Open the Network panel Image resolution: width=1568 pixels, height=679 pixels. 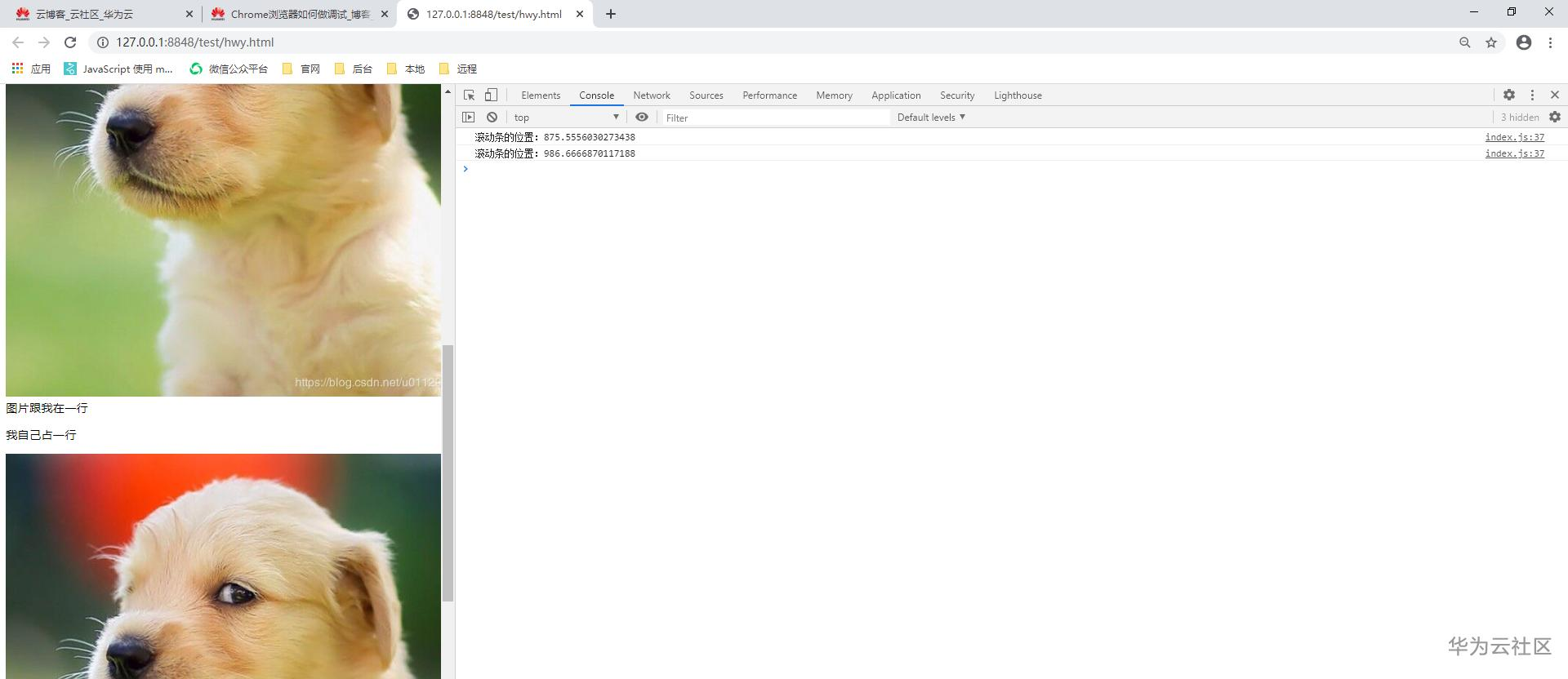click(652, 95)
